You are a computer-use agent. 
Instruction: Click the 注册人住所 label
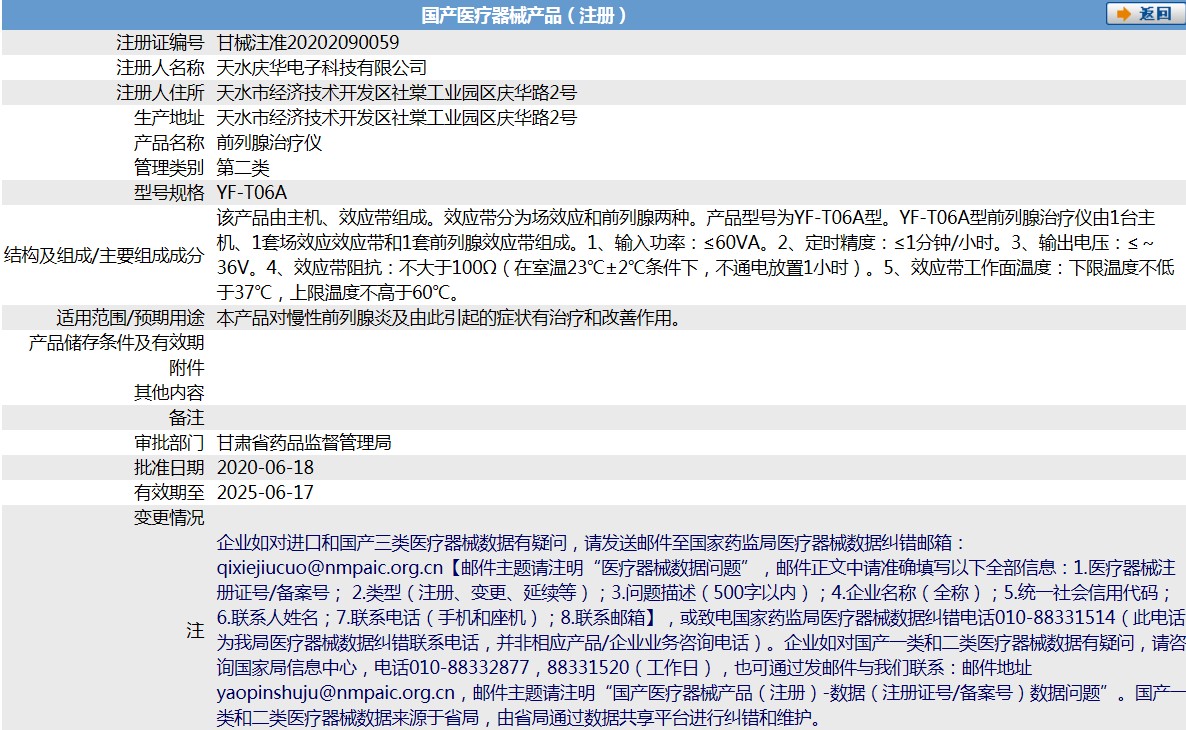pyautogui.click(x=160, y=92)
